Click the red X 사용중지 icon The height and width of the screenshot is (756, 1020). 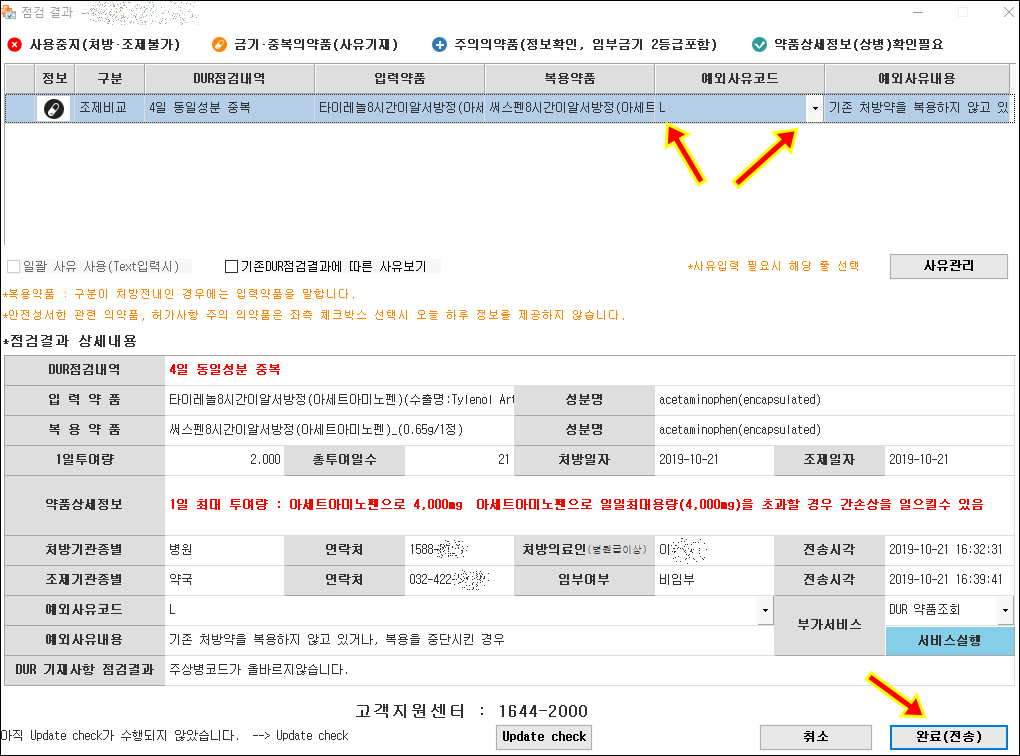14,44
